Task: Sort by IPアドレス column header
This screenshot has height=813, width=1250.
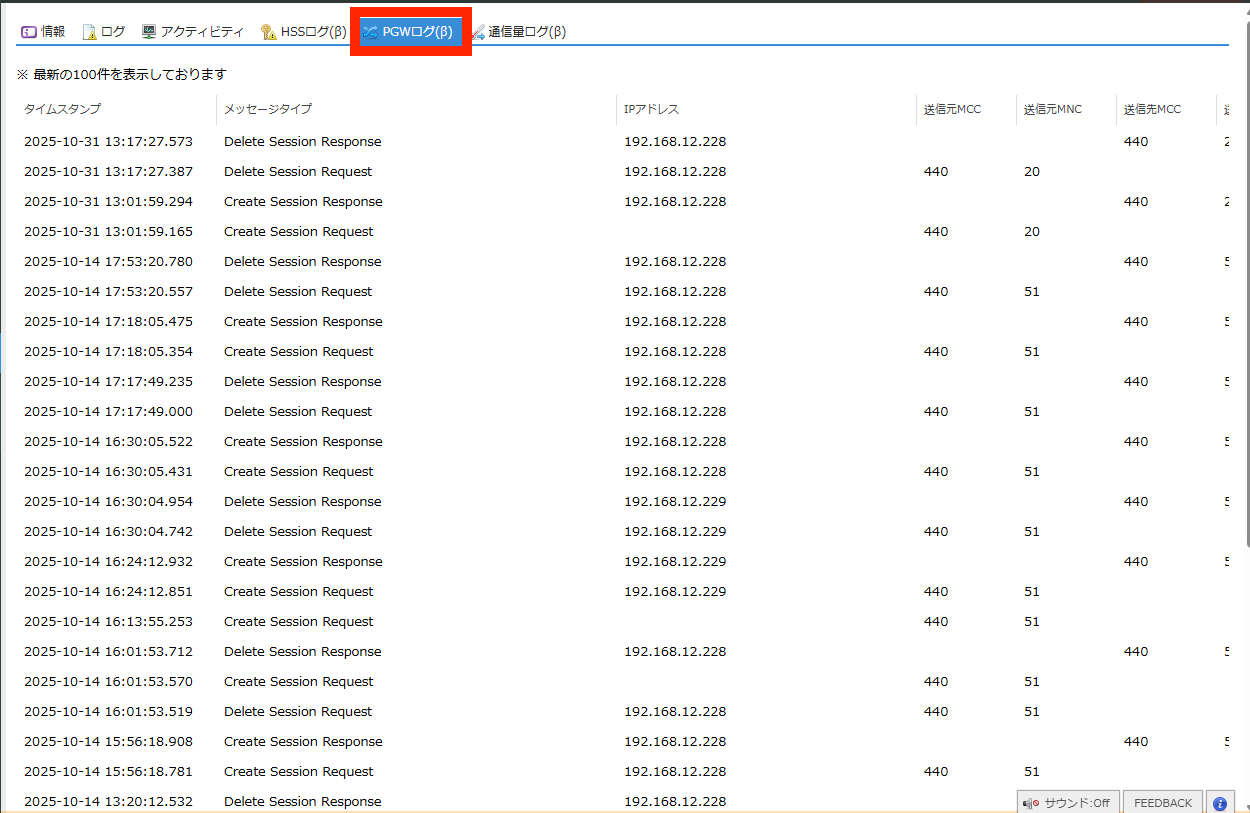Action: pos(651,109)
